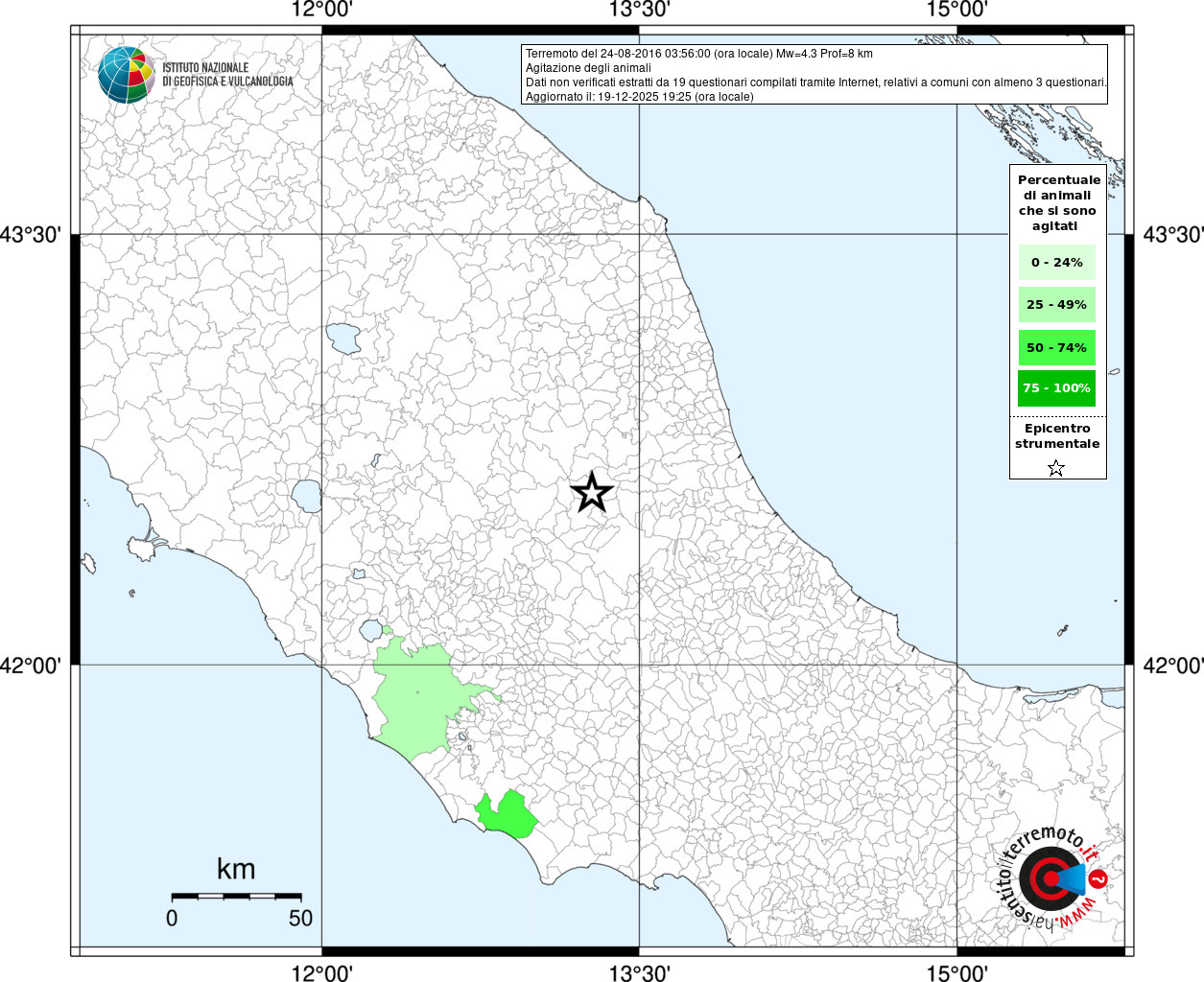Screen dimensions: 1204x982
Task: Click the 'Agitazione degli animali' subtitle
Action: pos(588,68)
